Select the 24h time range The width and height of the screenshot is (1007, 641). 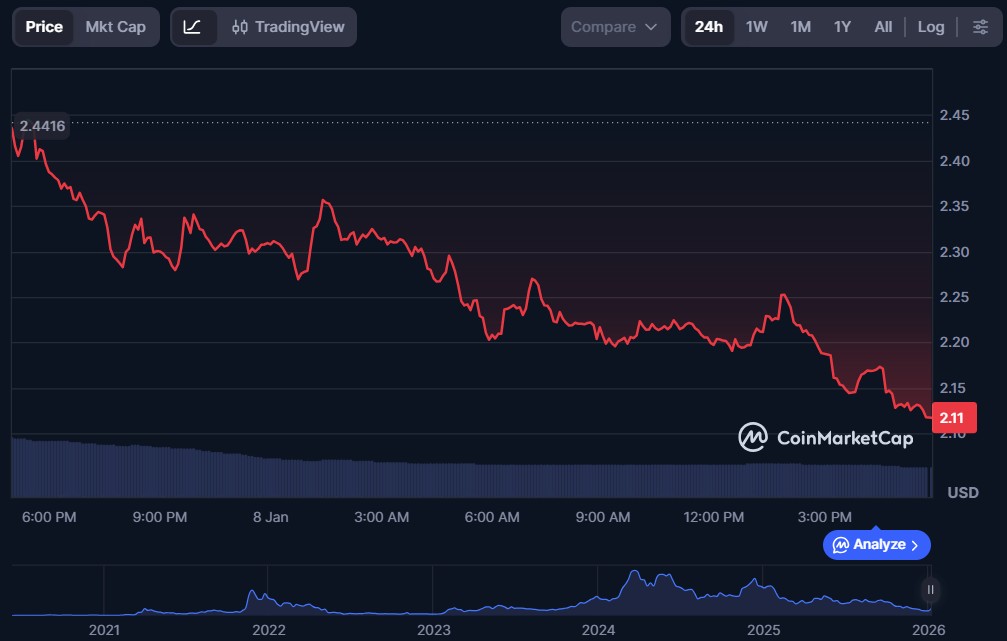click(x=708, y=27)
